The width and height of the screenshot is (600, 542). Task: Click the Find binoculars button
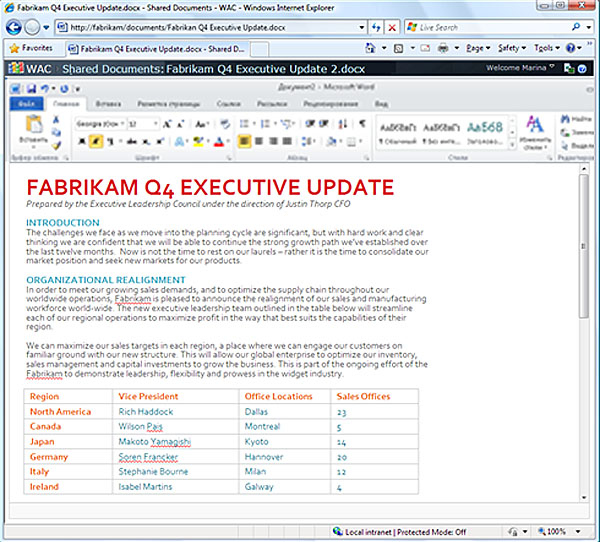576,119
